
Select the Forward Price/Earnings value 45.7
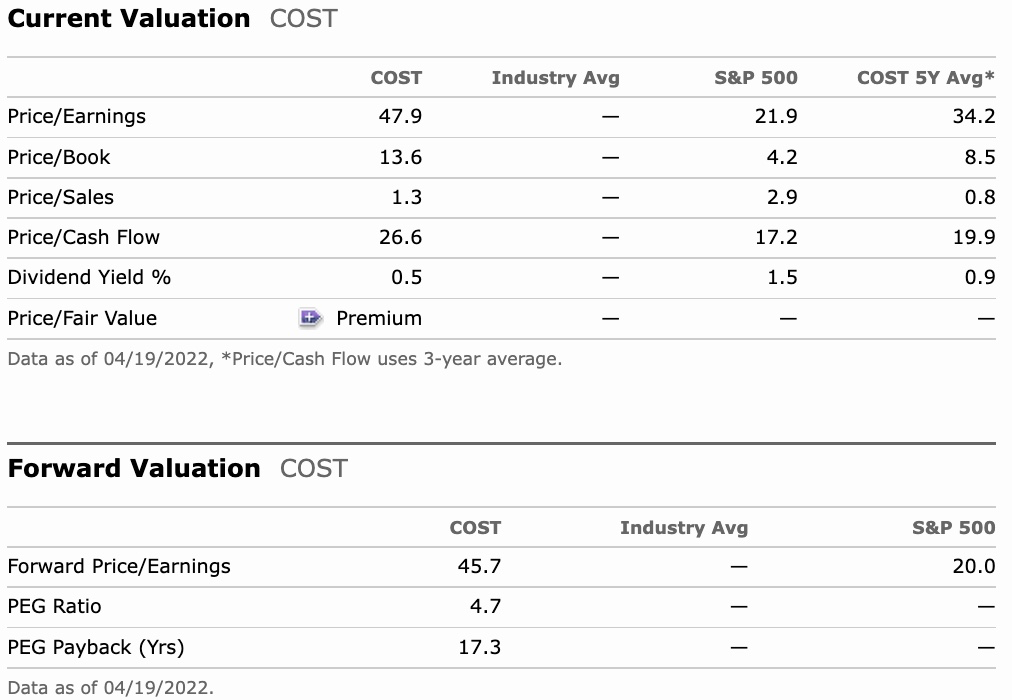tap(479, 566)
